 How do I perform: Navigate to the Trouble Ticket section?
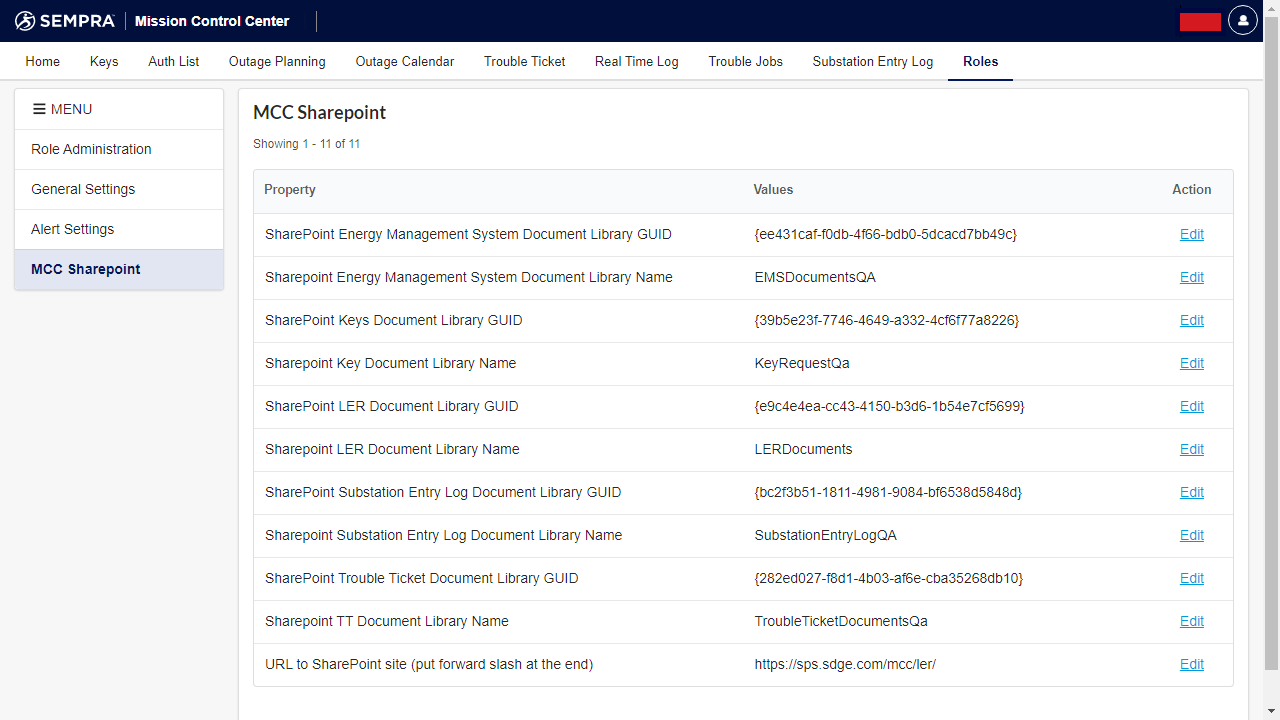coord(524,61)
